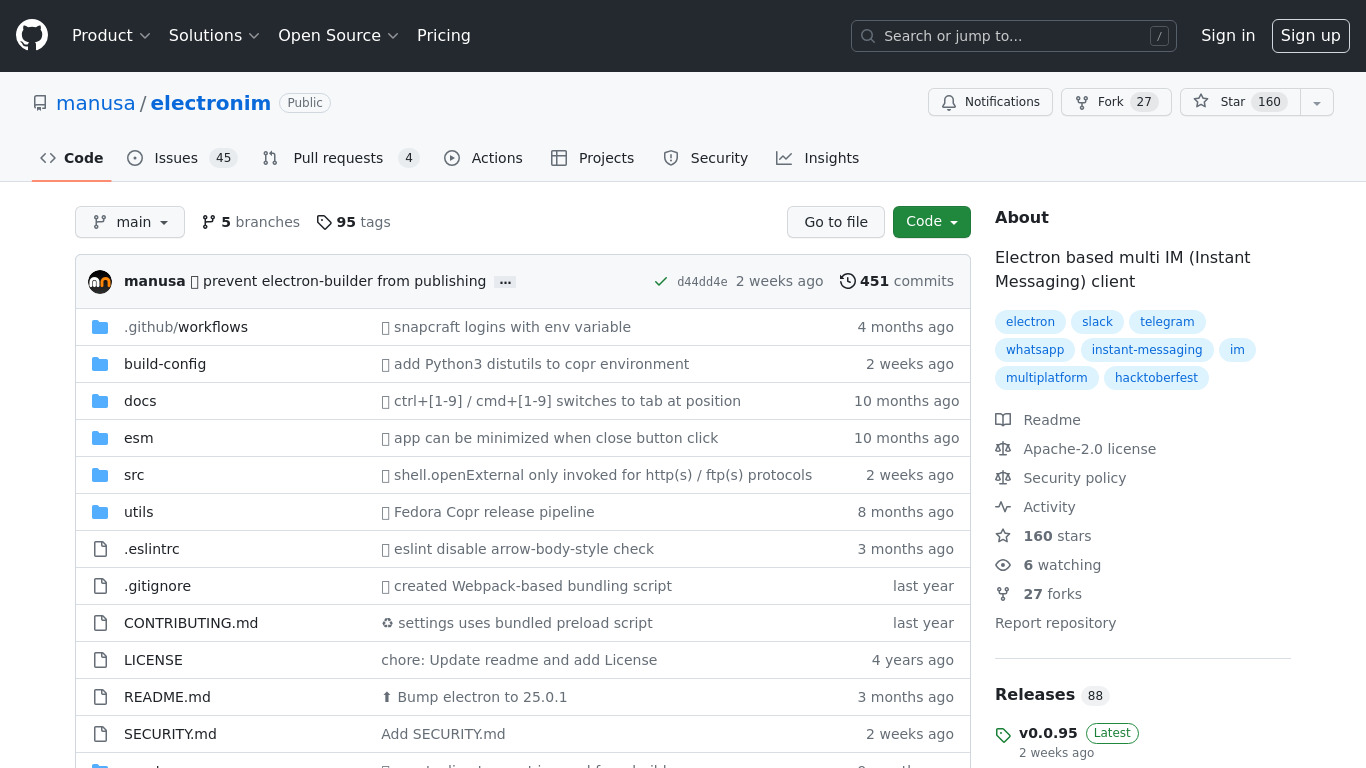Click the Sign in link

coord(1228,36)
